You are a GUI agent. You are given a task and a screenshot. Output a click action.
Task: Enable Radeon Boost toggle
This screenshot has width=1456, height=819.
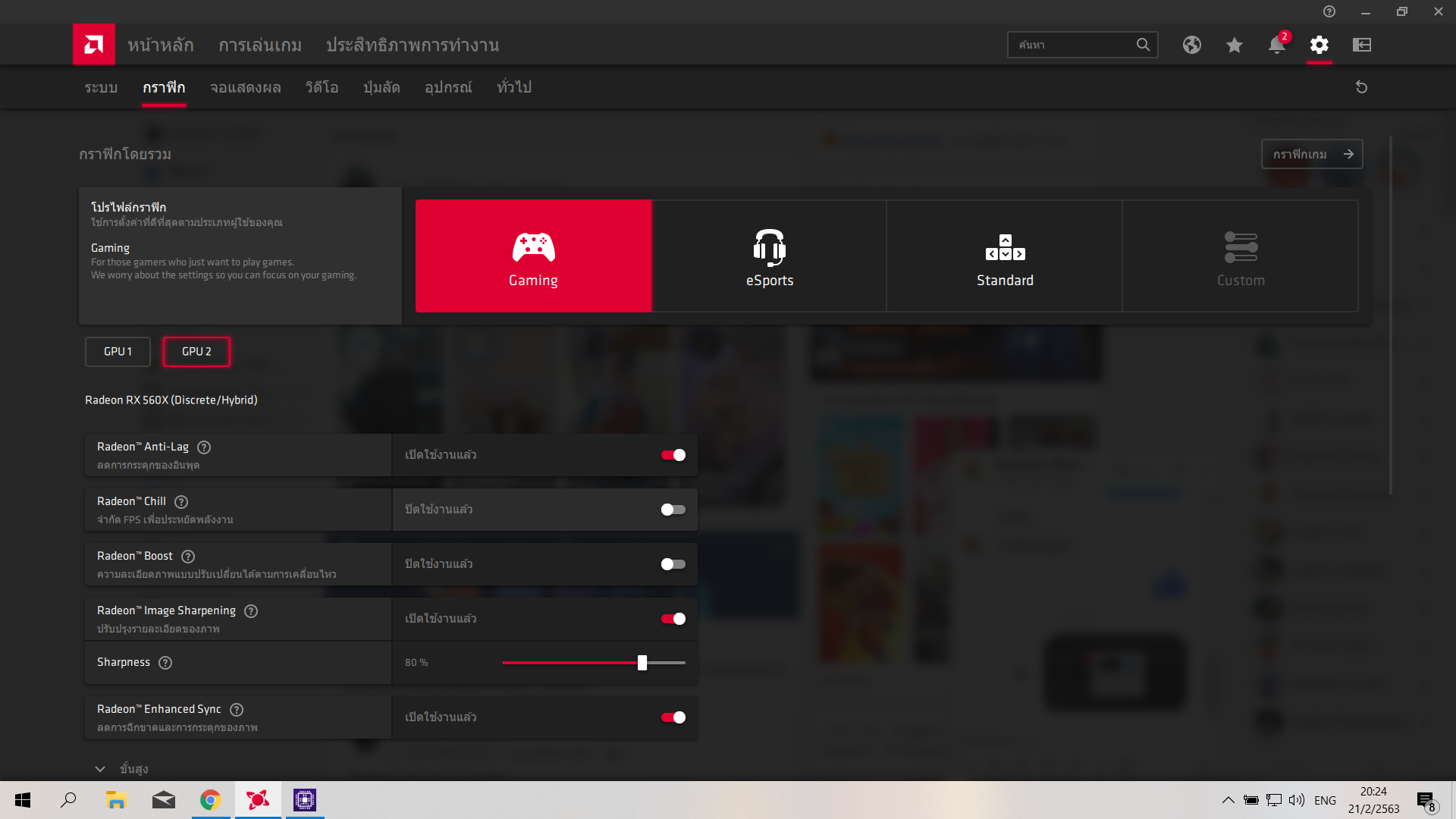673,564
